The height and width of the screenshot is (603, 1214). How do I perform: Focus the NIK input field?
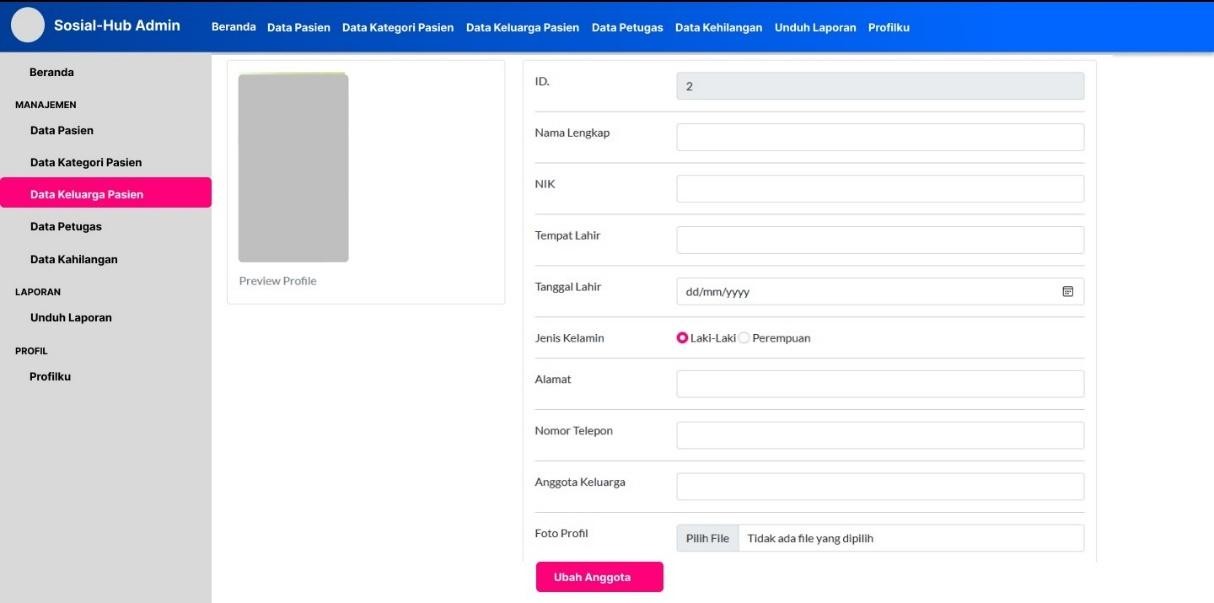point(880,189)
